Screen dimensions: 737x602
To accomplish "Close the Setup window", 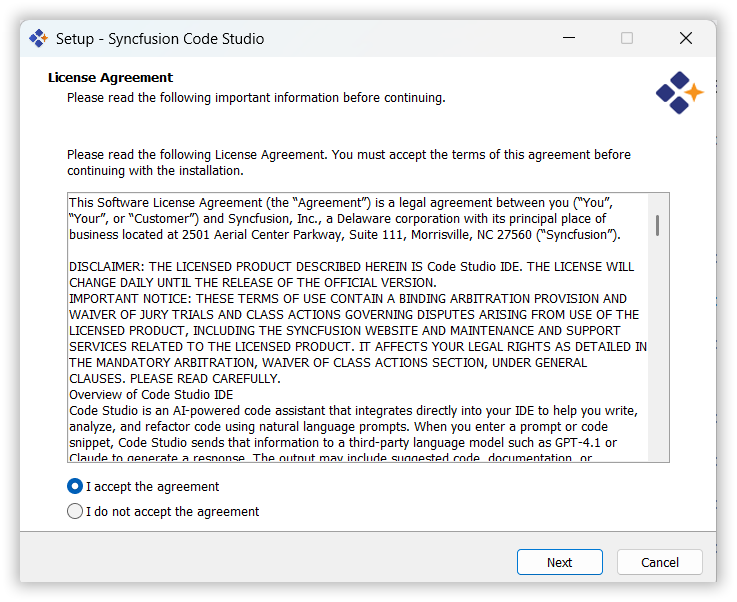I will click(x=686, y=38).
